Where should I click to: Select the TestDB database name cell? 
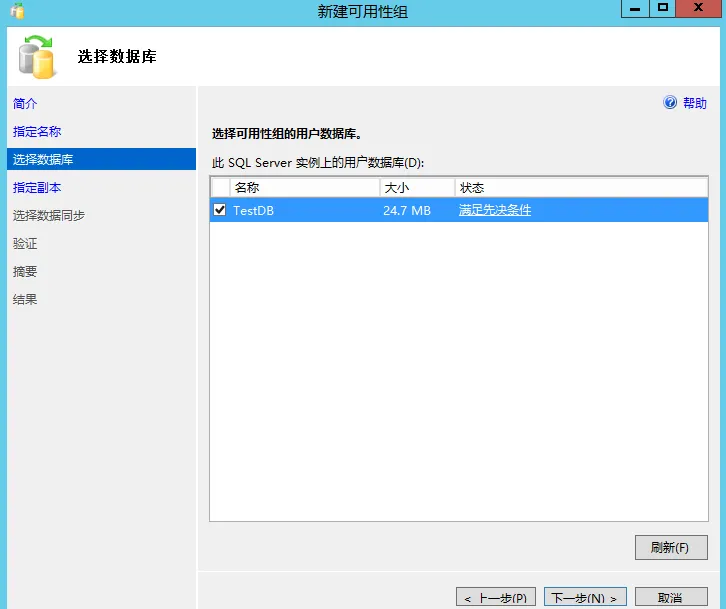point(253,211)
